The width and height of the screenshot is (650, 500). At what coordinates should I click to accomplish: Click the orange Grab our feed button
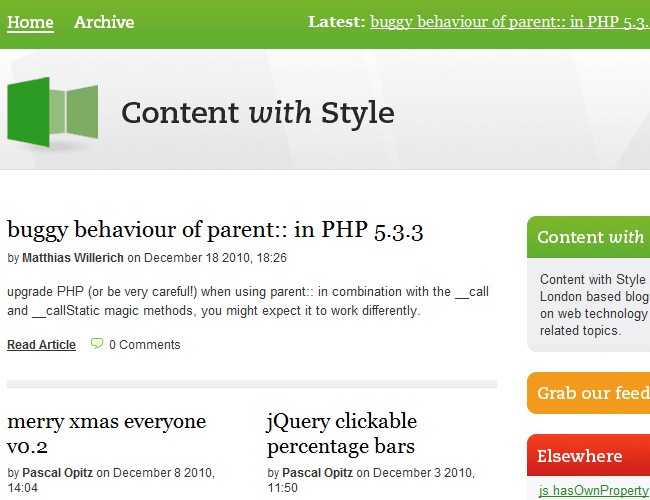pos(589,393)
